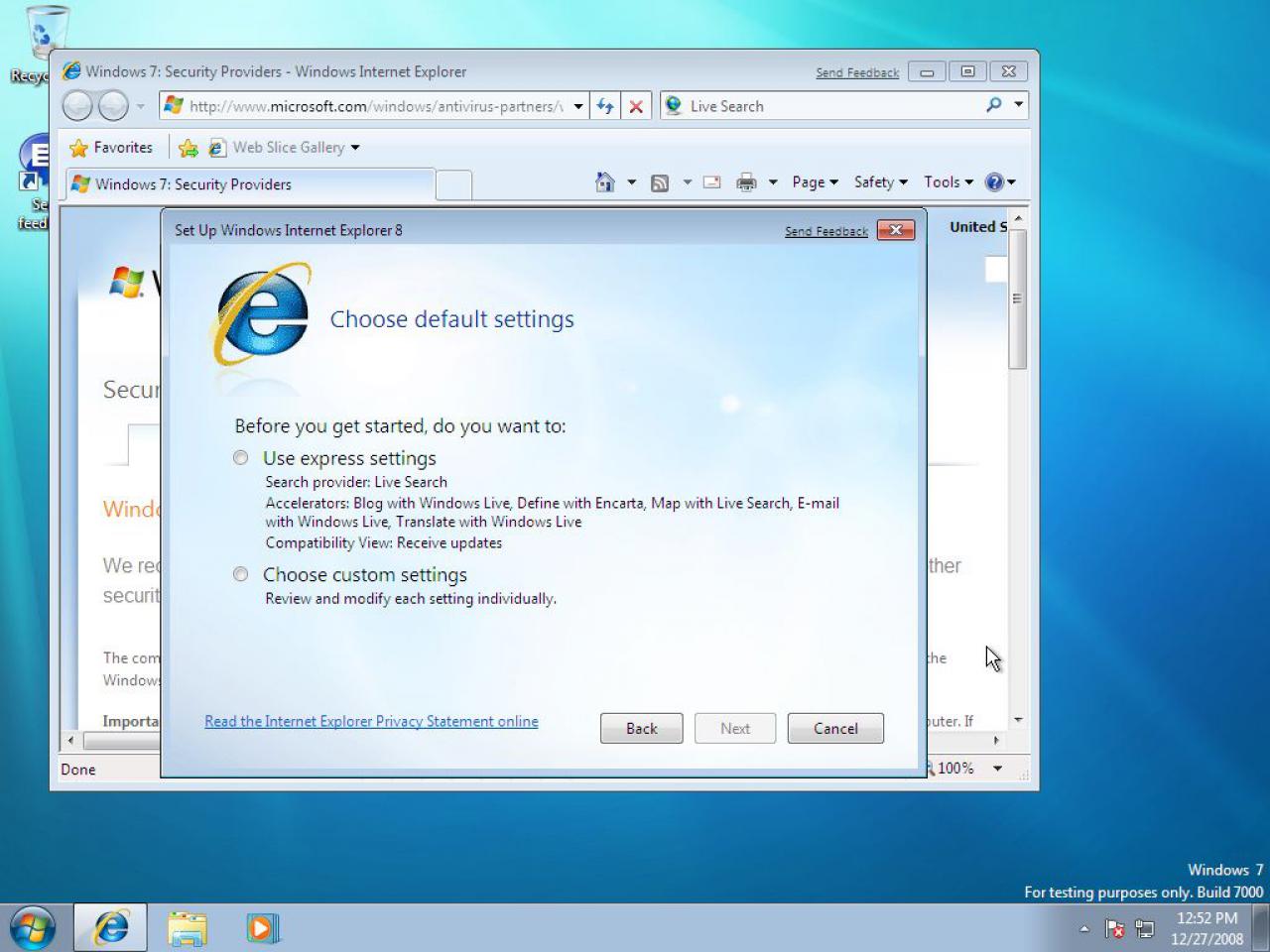Click the Live Search input box
The image size is (1270, 952).
831,106
